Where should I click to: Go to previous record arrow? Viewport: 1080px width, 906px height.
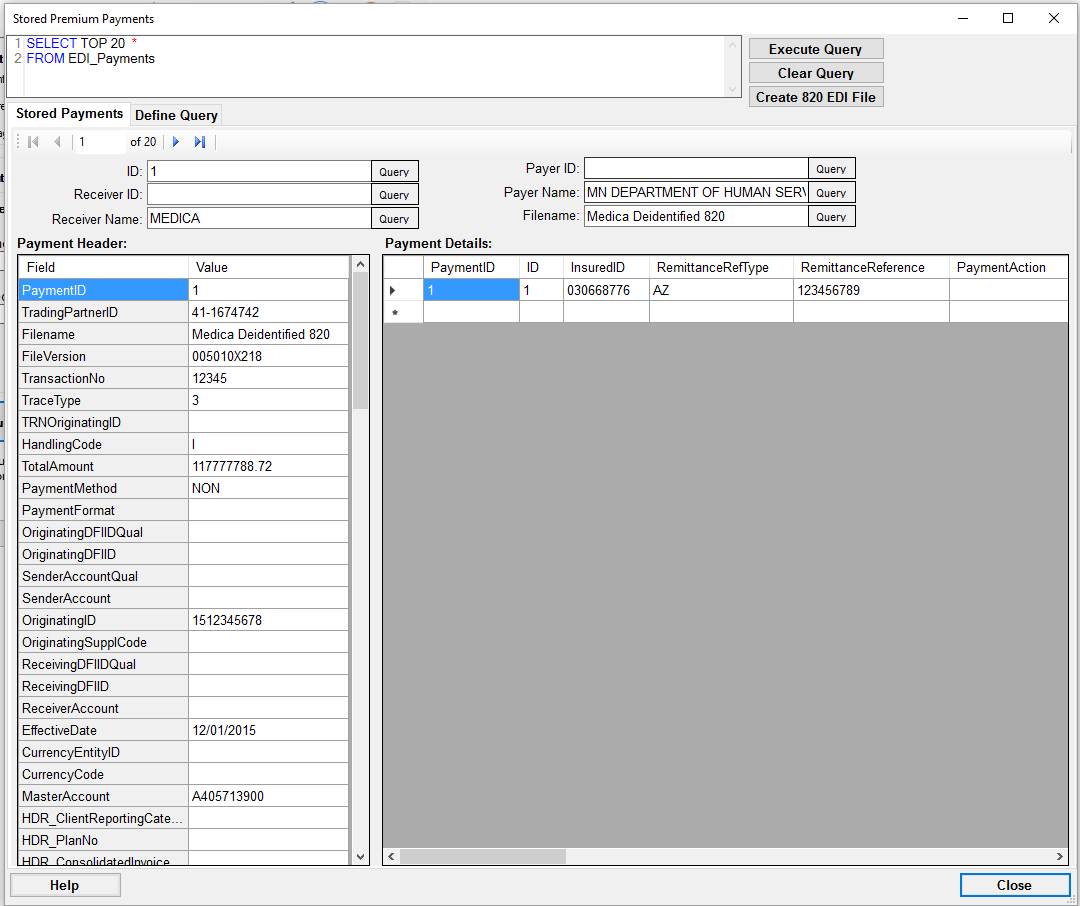57,142
